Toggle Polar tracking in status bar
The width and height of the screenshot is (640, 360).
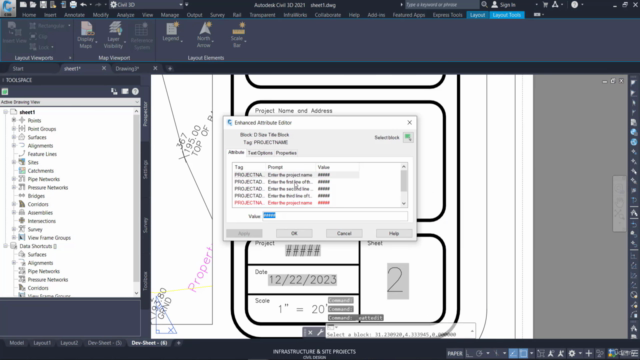pyautogui.click(x=479, y=353)
